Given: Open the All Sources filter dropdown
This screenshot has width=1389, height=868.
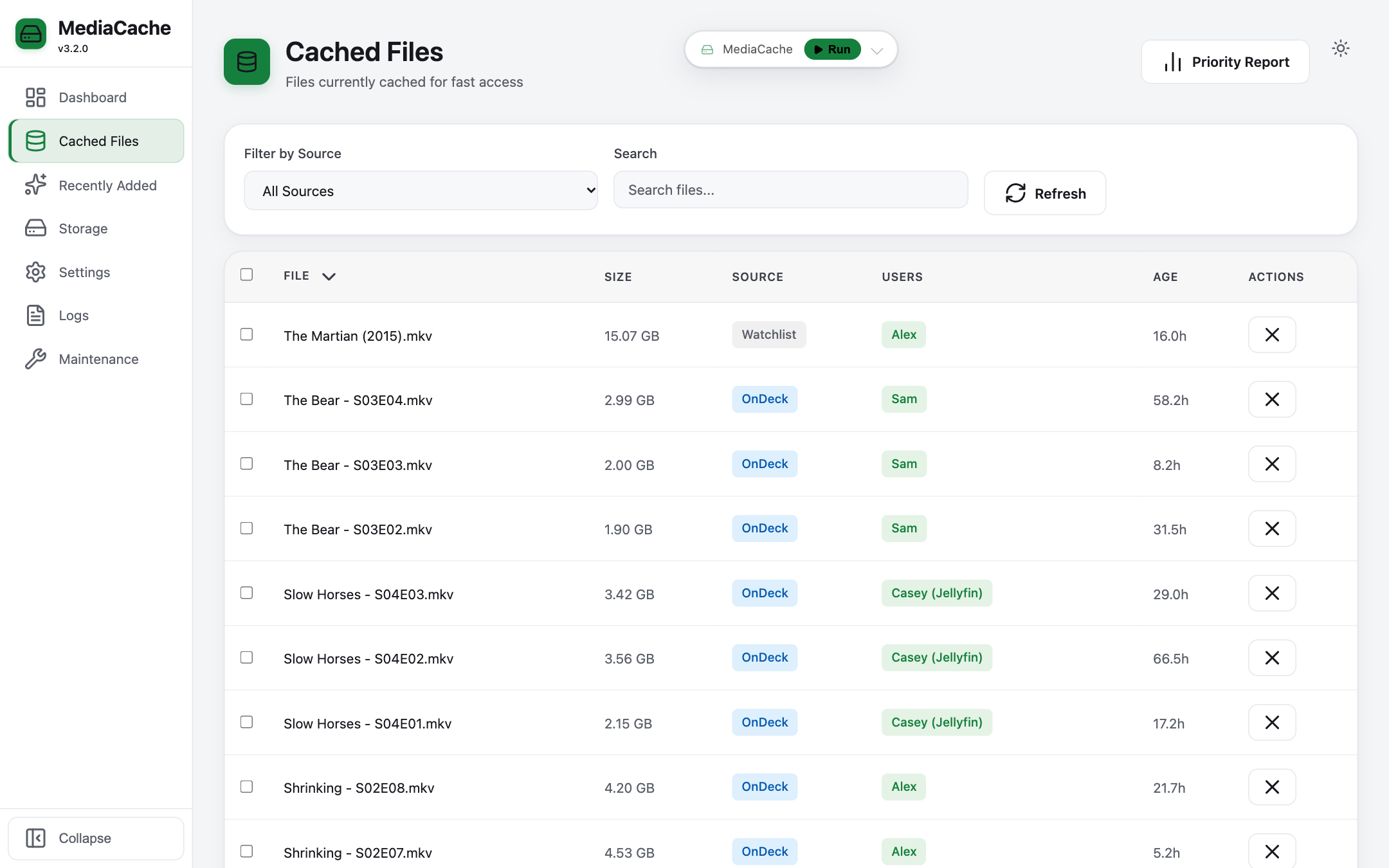Looking at the screenshot, I should 421,190.
